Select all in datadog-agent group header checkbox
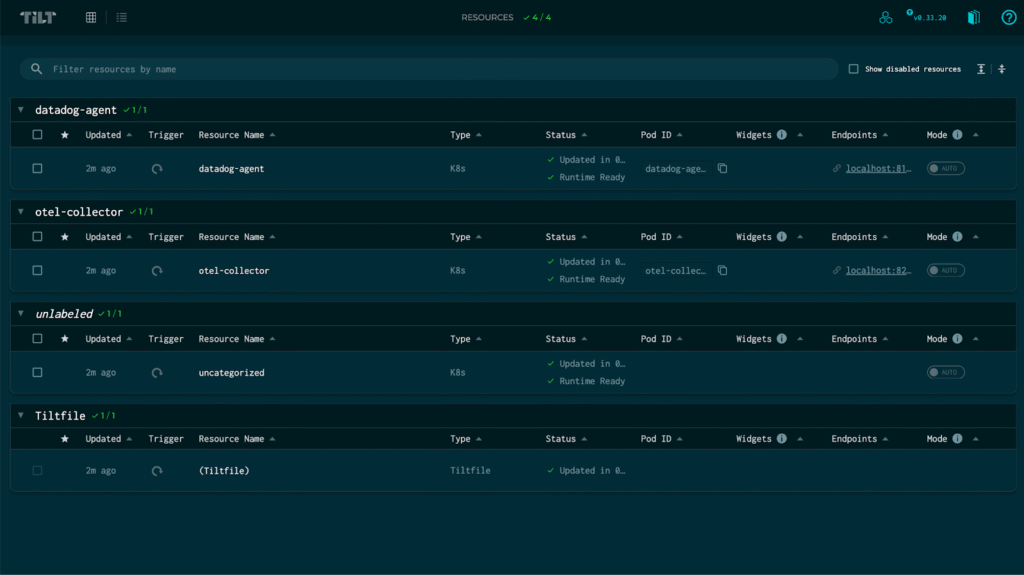Image resolution: width=1024 pixels, height=575 pixels. pos(37,135)
